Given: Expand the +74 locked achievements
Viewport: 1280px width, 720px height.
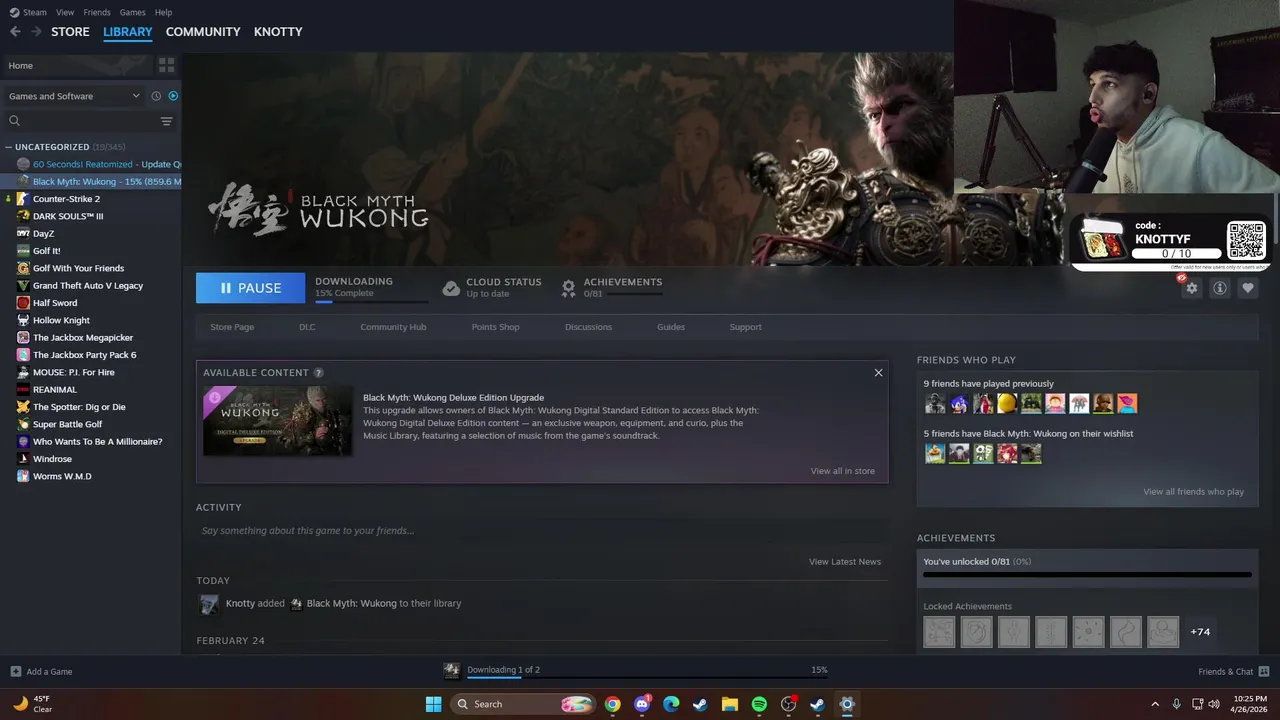Looking at the screenshot, I should [1200, 632].
